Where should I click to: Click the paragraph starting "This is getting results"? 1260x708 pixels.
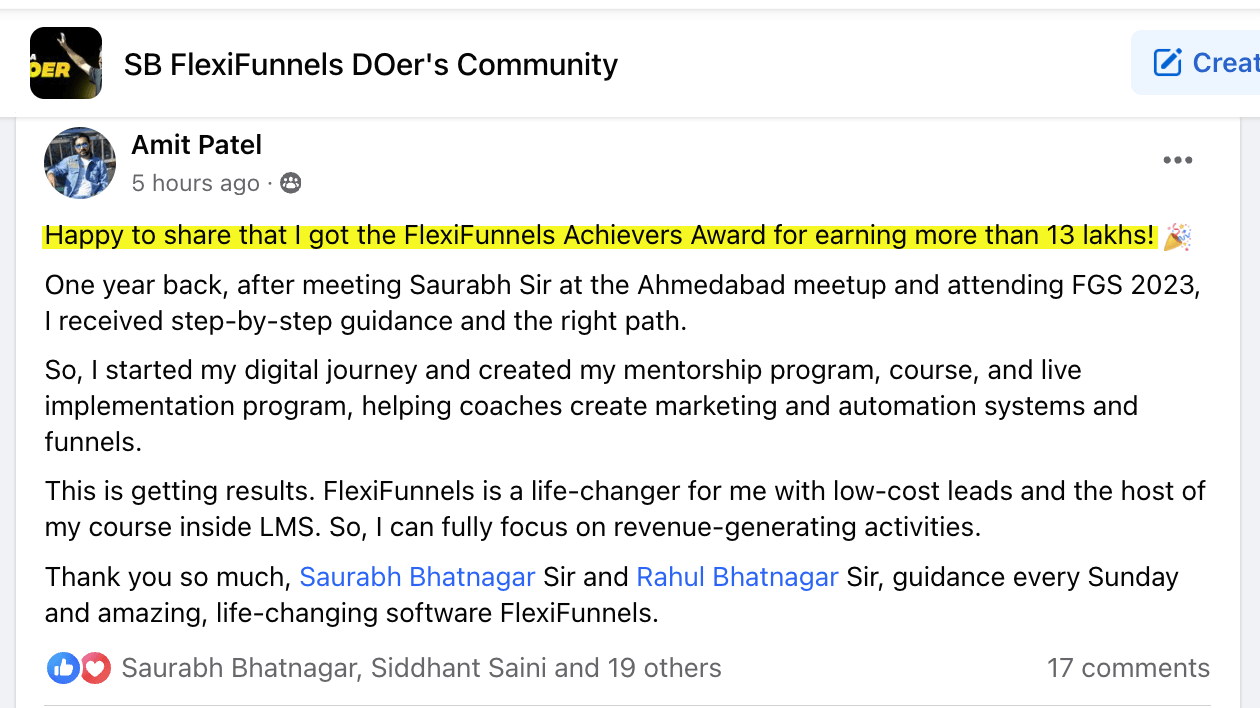click(620, 509)
